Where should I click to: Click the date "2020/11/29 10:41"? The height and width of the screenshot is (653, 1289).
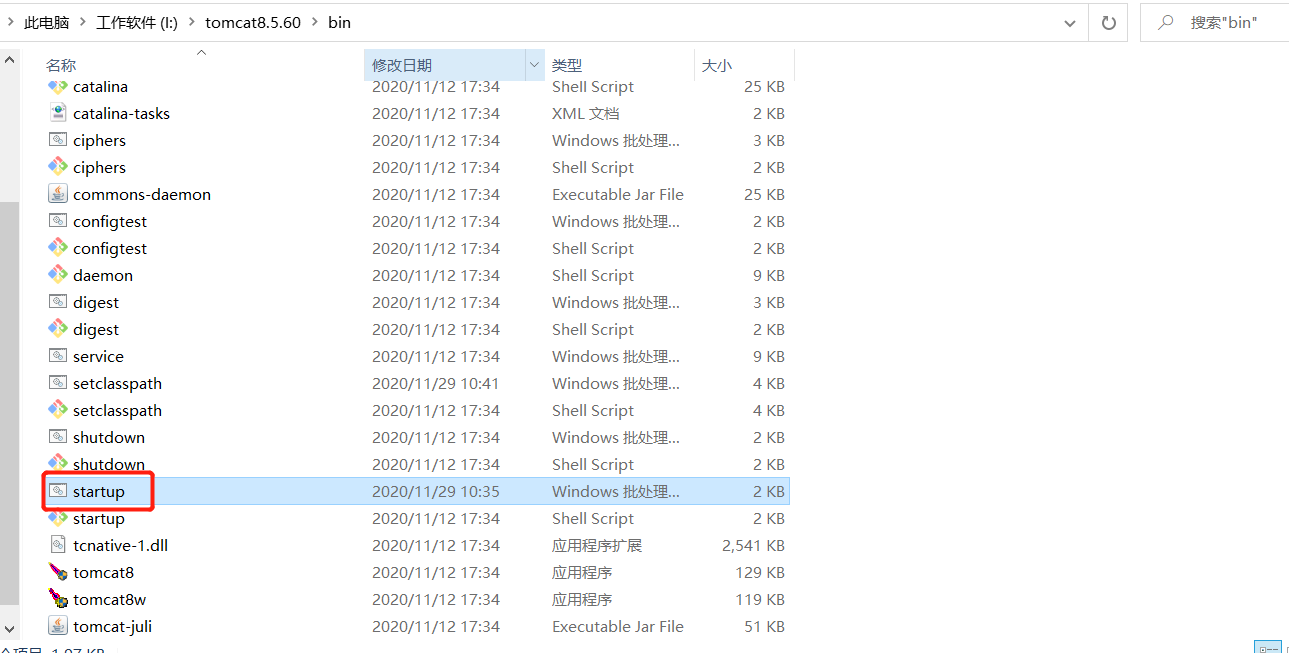click(435, 383)
